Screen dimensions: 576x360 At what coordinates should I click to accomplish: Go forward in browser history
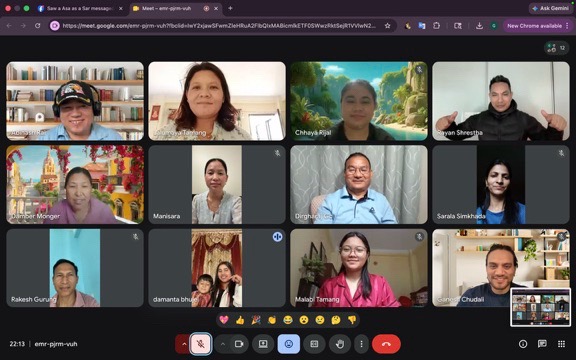click(x=23, y=26)
